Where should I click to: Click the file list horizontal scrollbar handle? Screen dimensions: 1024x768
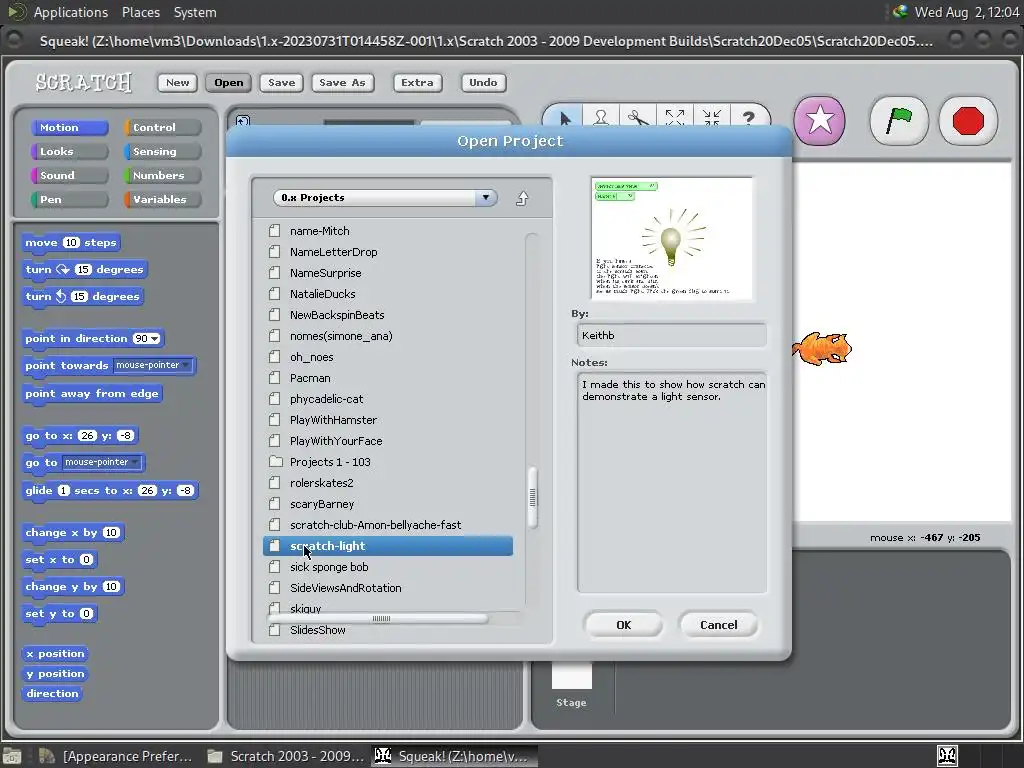coord(377,618)
